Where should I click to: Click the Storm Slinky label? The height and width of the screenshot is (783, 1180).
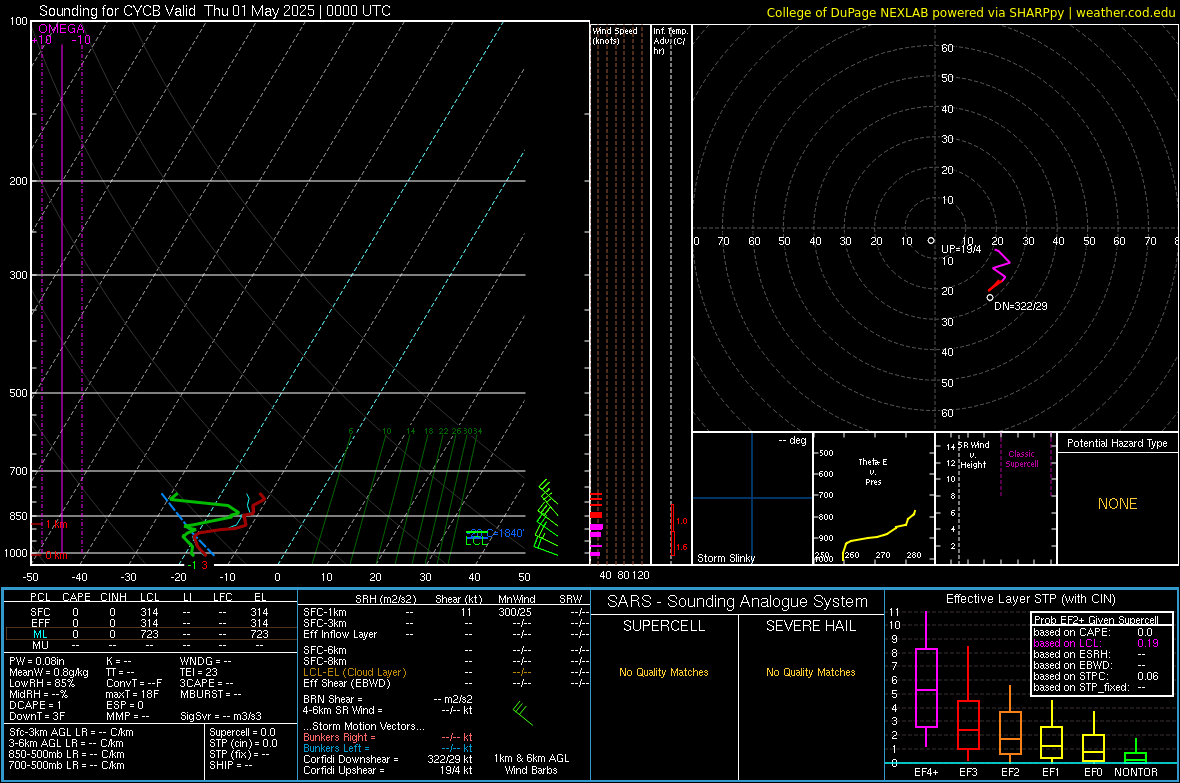point(725,558)
